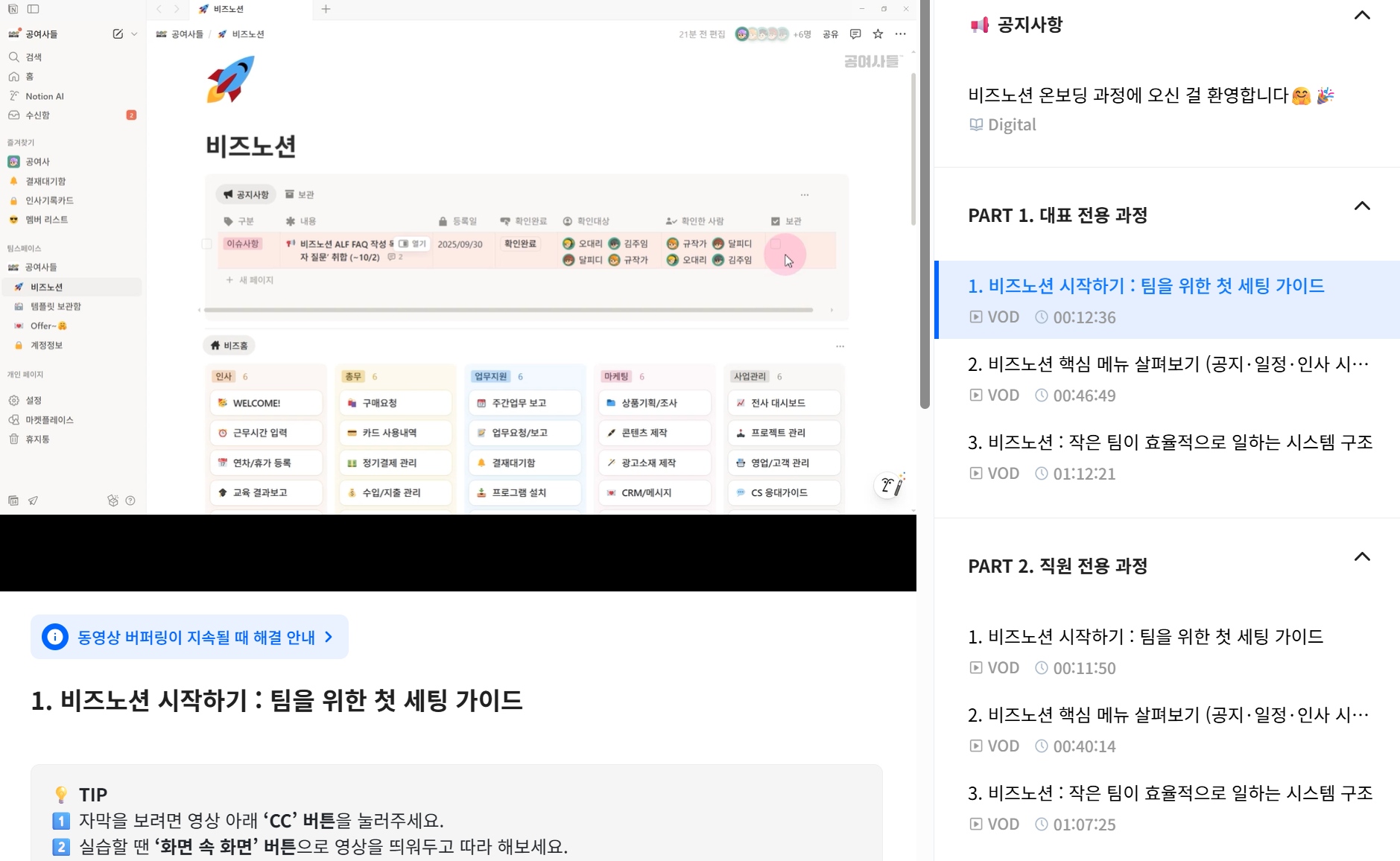Open the 수신함 inbox

73,115
